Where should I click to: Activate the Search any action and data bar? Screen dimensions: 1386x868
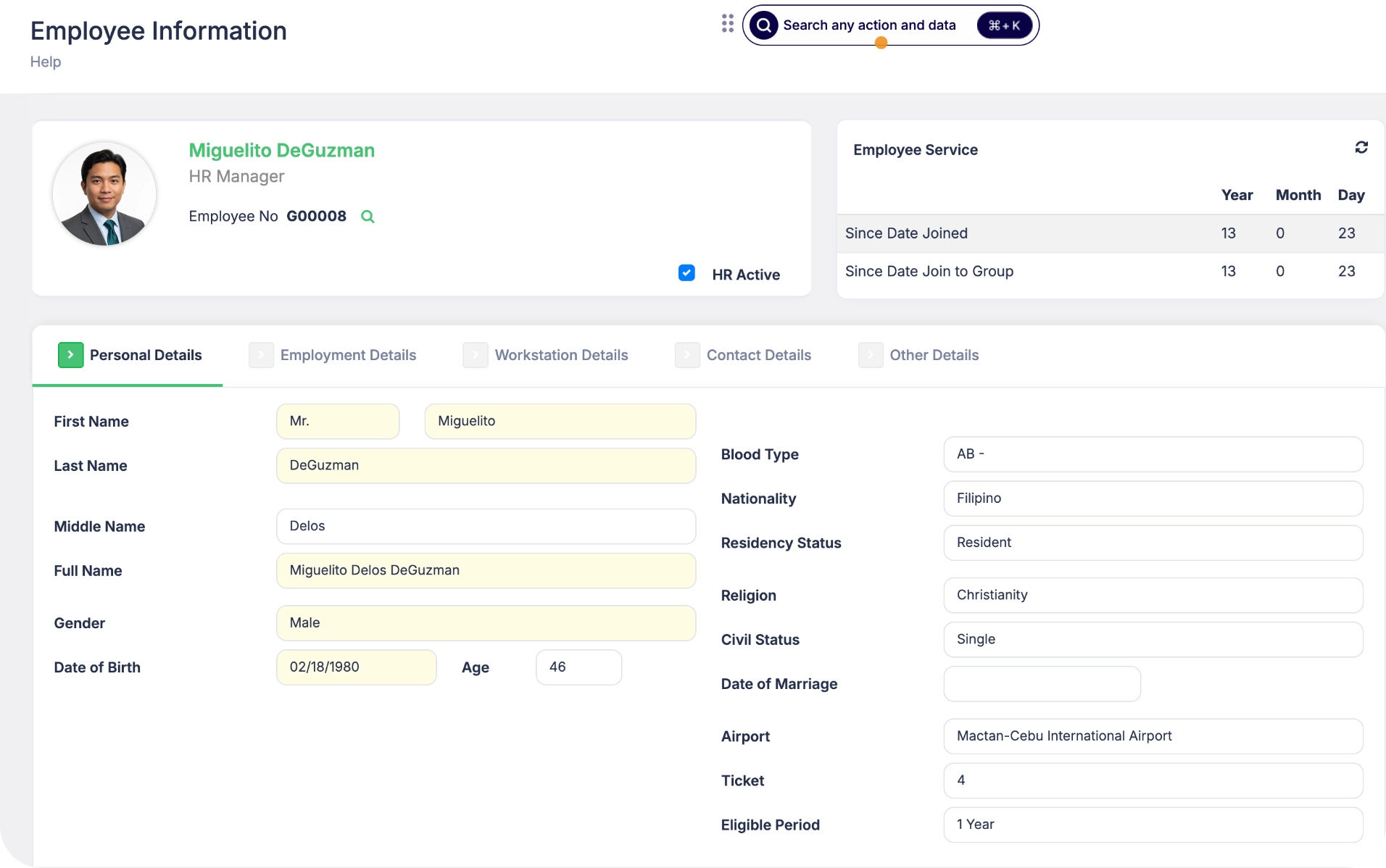pos(870,25)
